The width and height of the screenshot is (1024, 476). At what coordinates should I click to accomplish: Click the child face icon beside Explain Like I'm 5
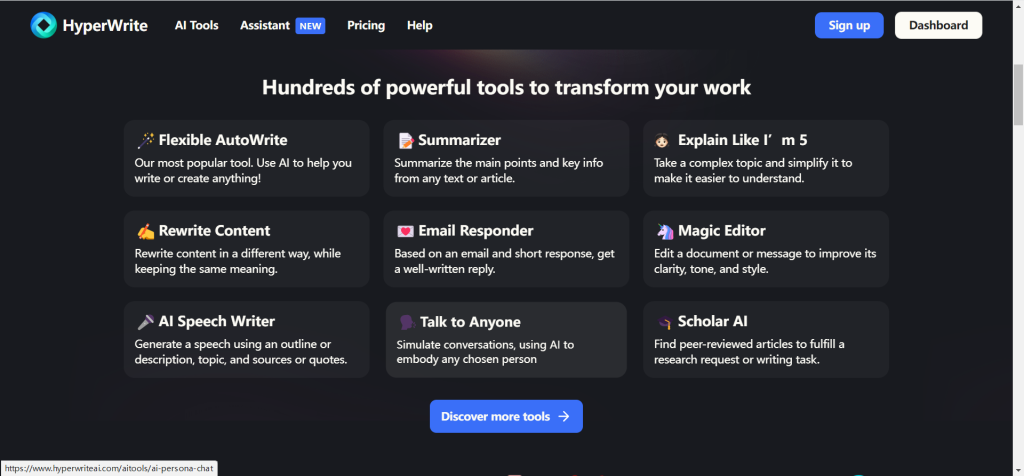tap(662, 140)
